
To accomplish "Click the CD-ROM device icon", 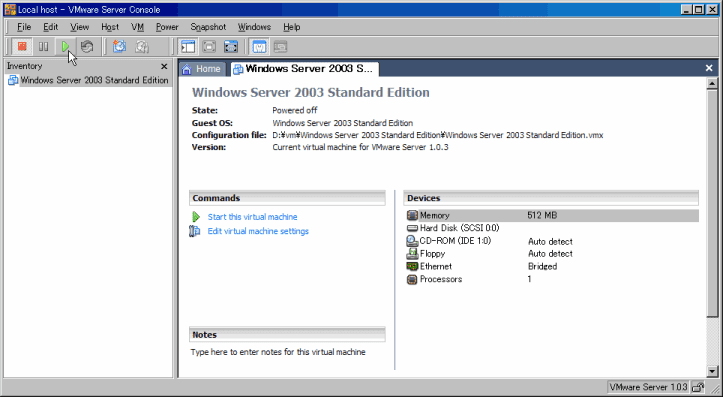I will (412, 241).
